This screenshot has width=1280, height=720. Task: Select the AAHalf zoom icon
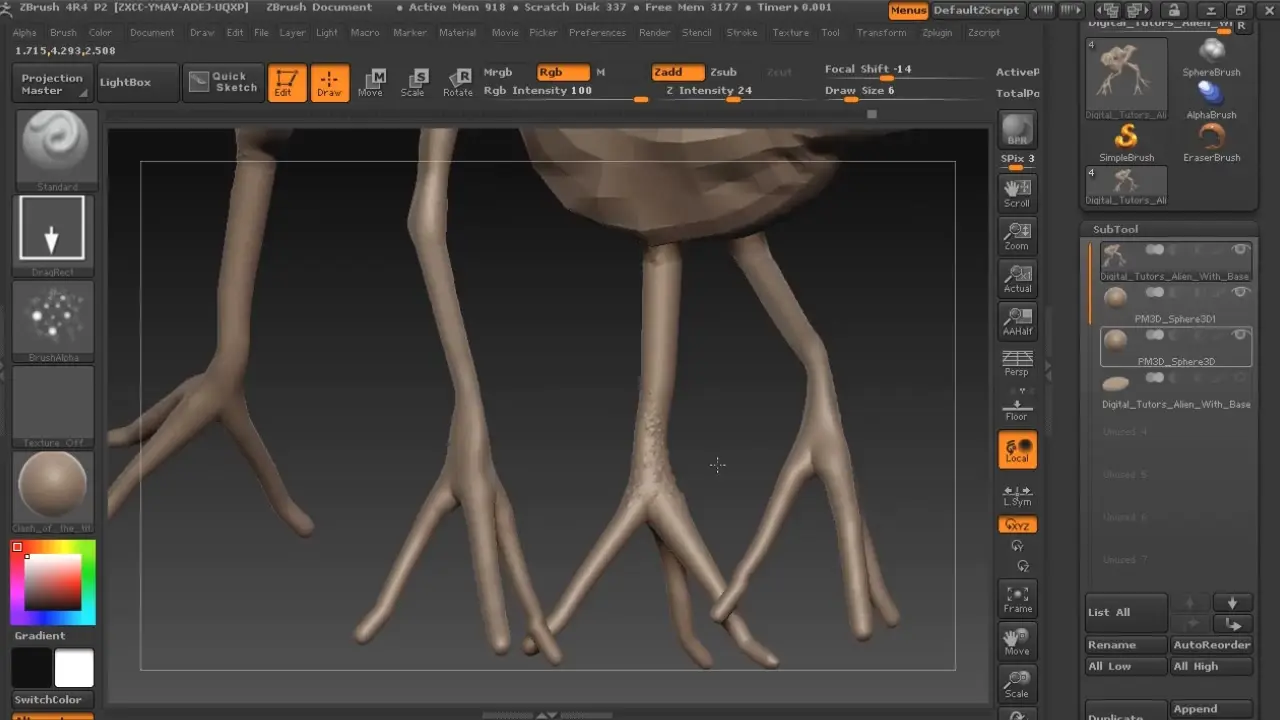[x=1017, y=322]
